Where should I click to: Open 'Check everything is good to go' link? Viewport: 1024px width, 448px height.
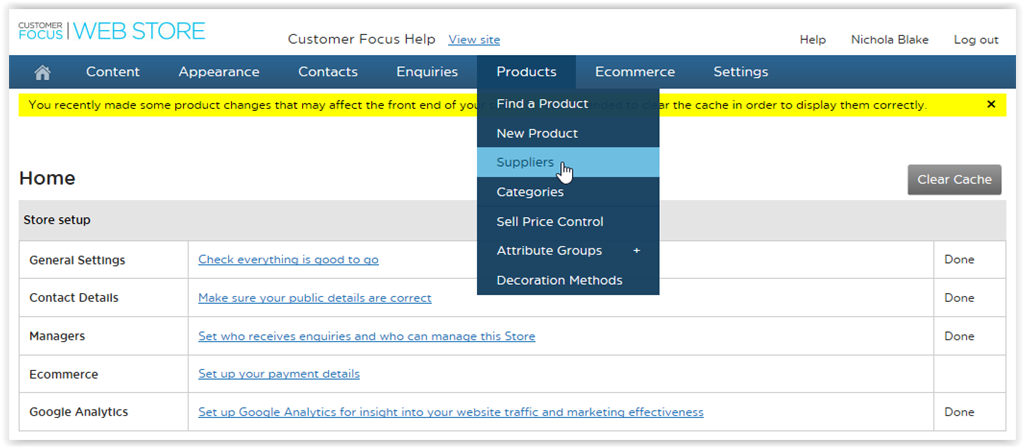click(288, 260)
